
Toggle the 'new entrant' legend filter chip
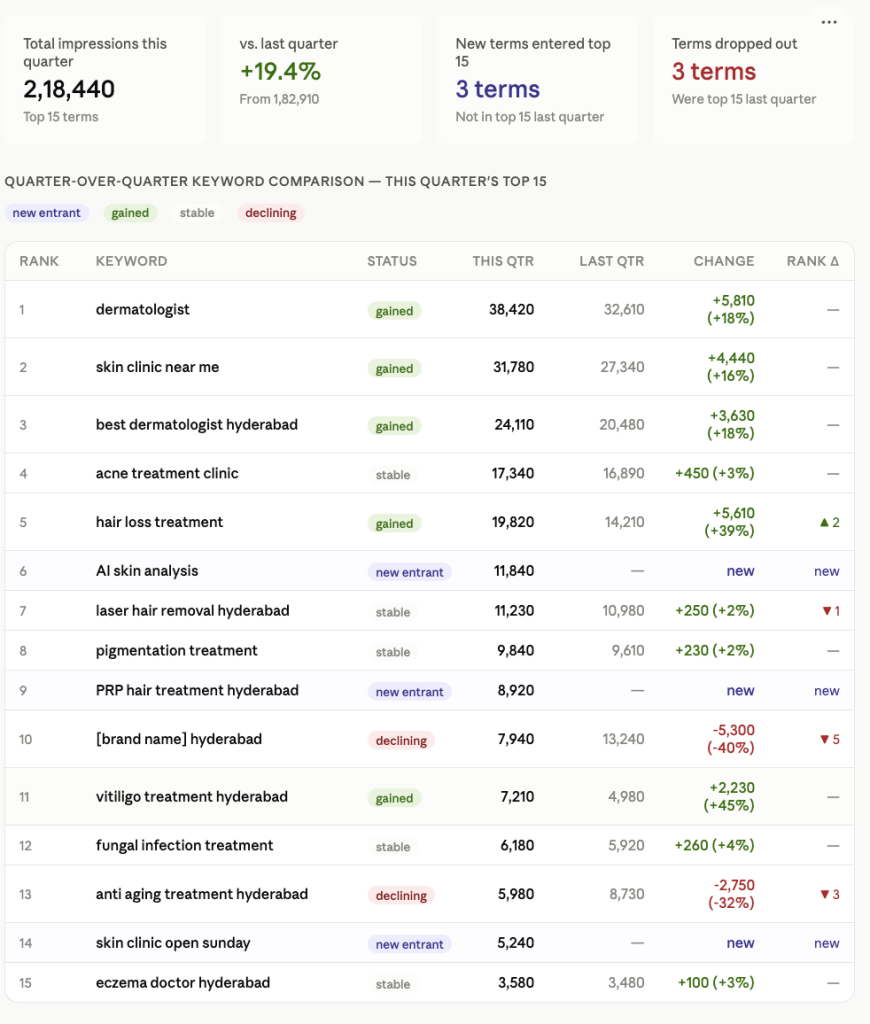point(46,213)
